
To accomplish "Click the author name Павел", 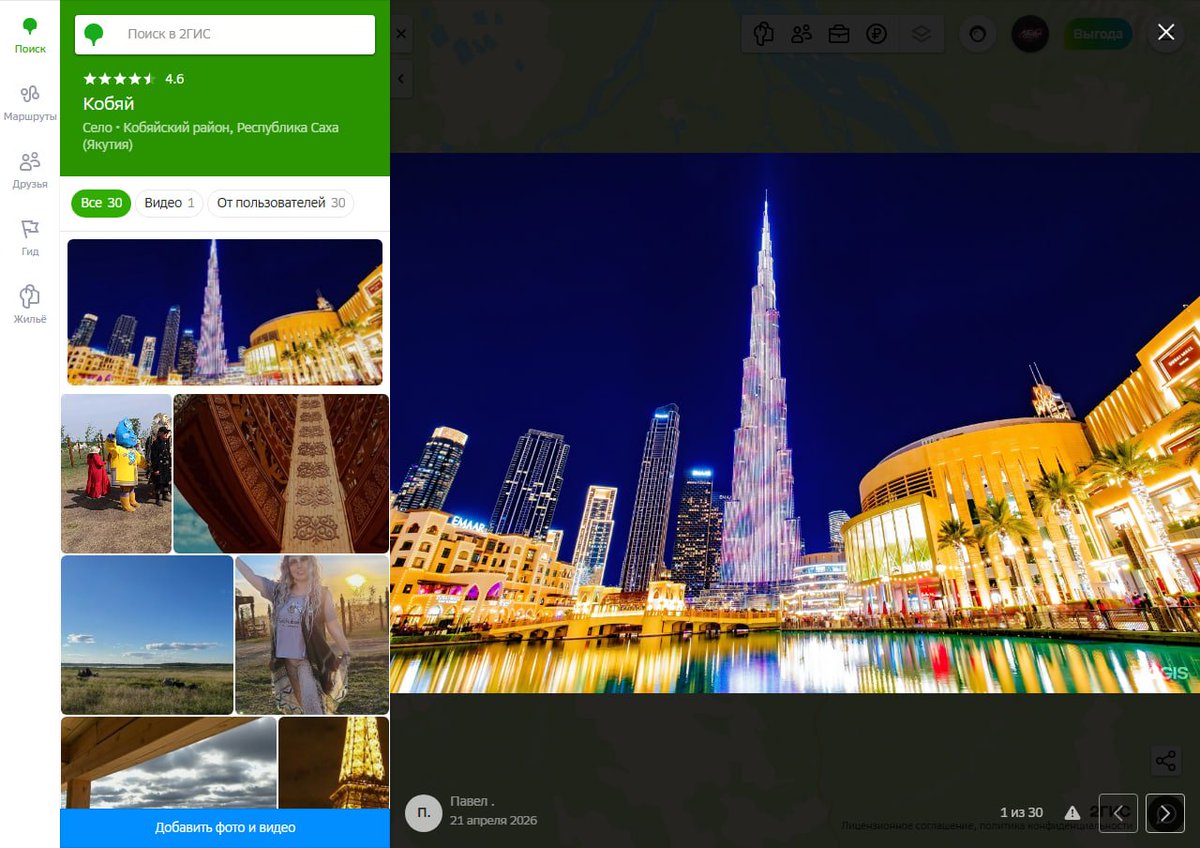I will tap(472, 801).
